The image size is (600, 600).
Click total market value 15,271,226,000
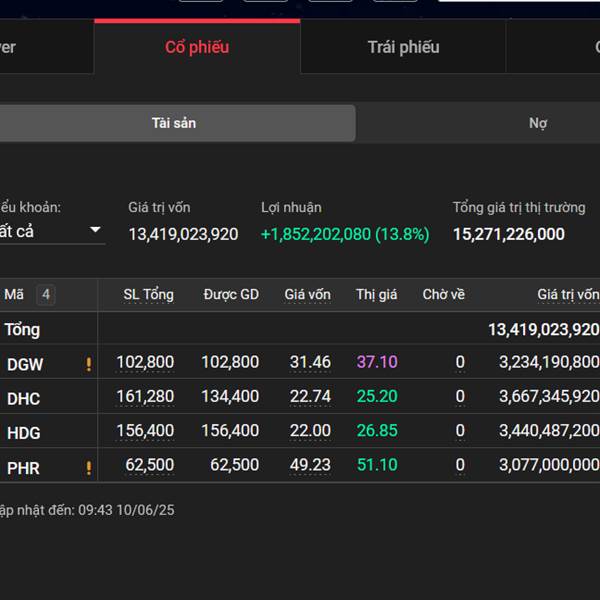click(x=509, y=234)
